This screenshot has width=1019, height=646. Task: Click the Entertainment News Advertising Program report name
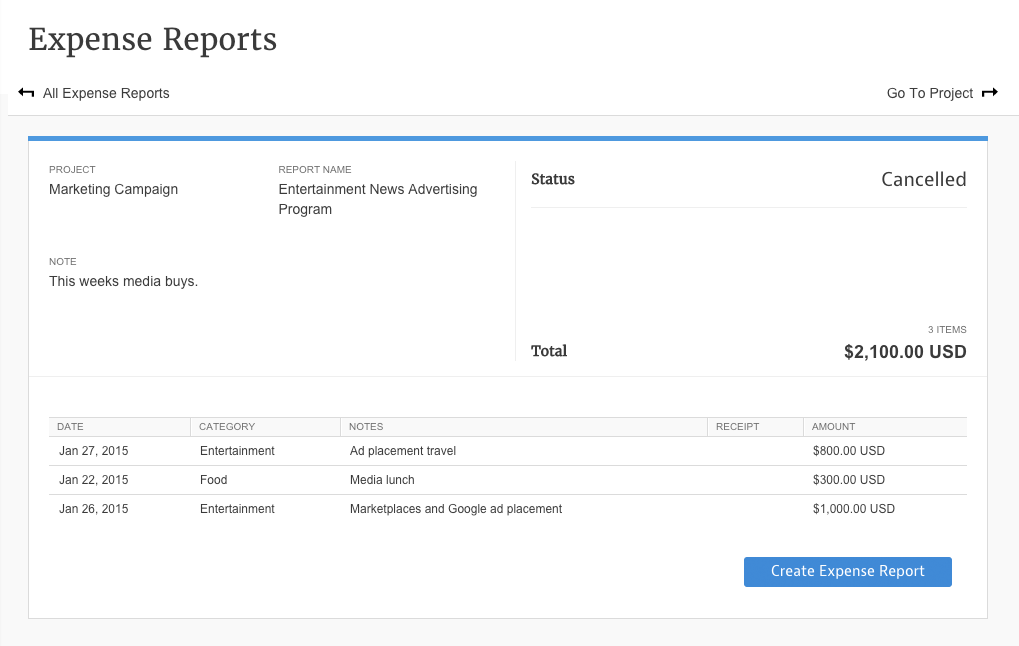377,199
